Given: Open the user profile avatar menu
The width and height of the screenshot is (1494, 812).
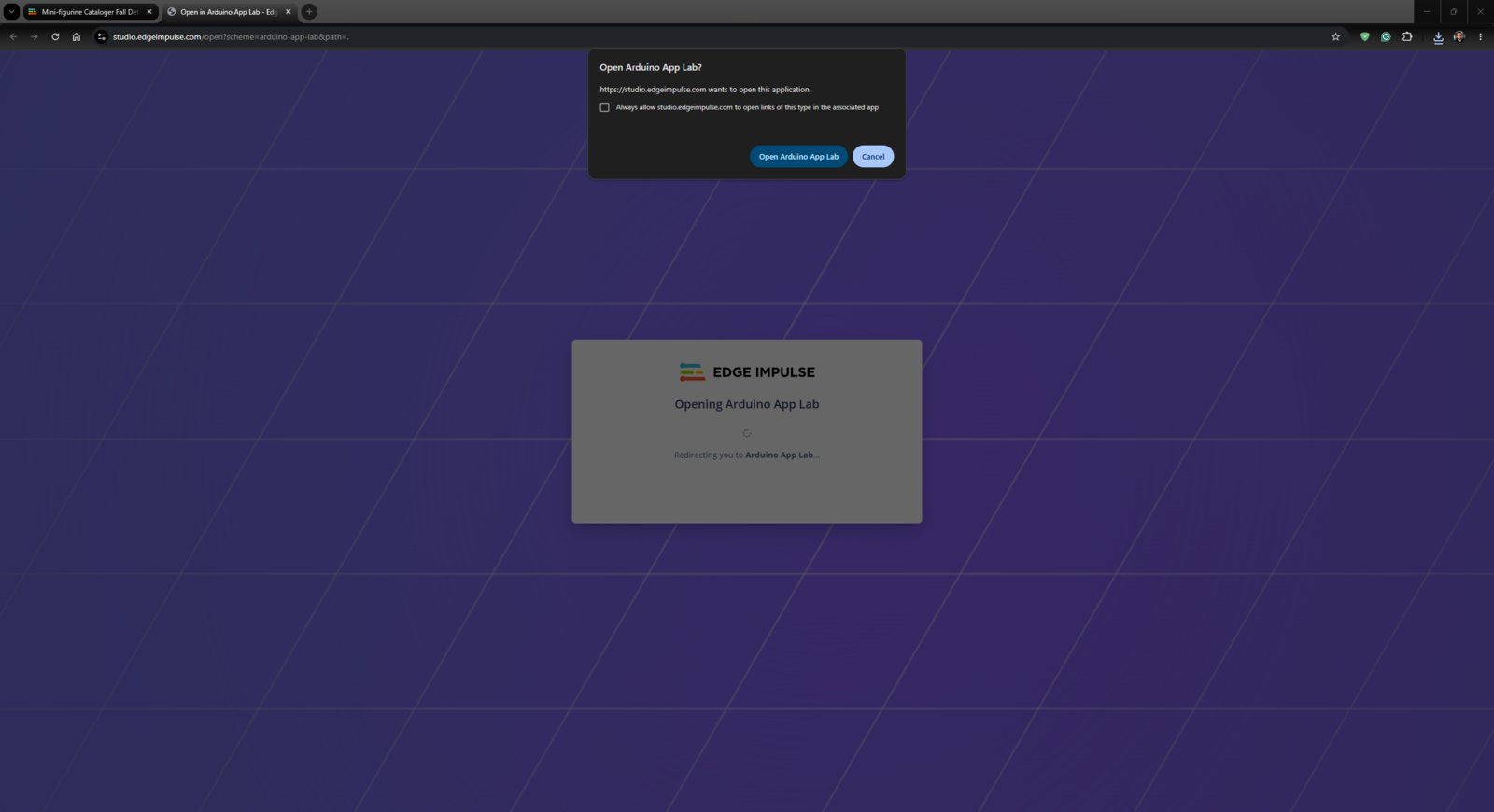Looking at the screenshot, I should 1459,37.
